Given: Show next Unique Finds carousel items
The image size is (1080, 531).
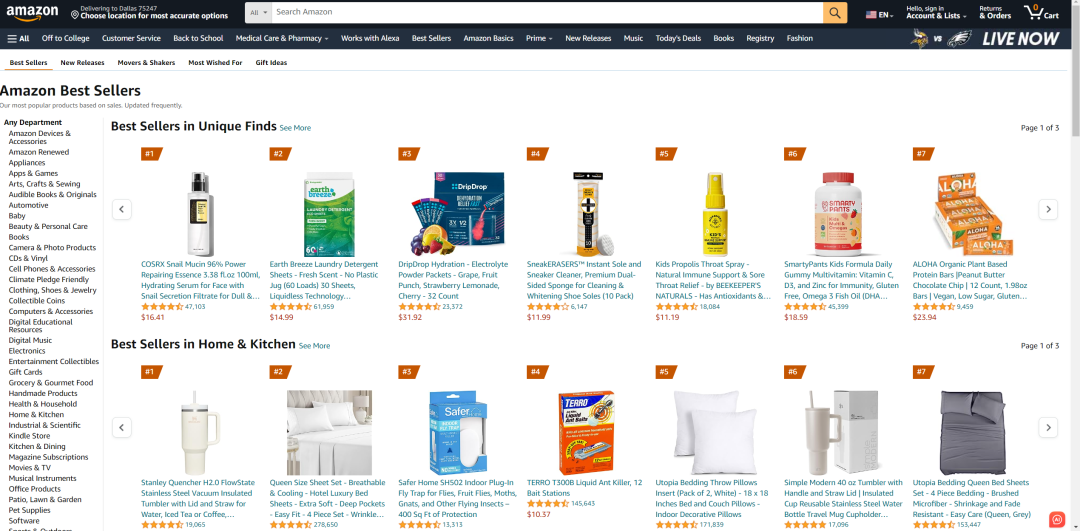Looking at the screenshot, I should [1048, 209].
